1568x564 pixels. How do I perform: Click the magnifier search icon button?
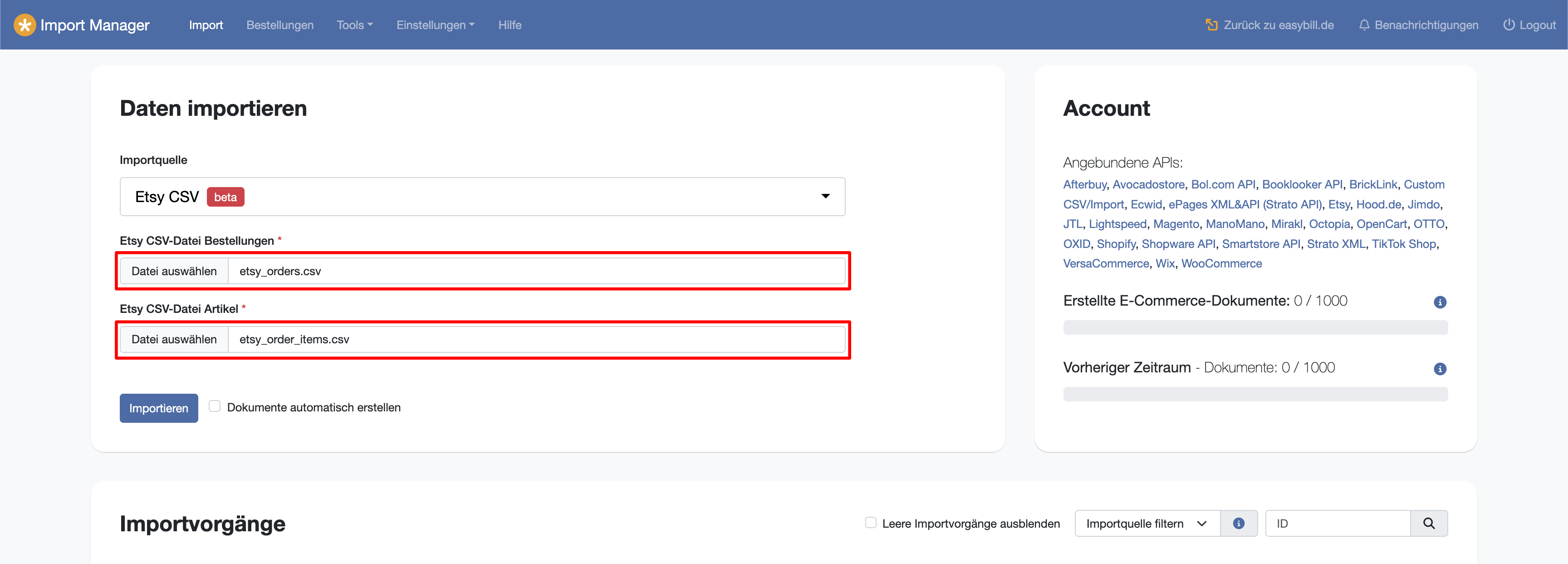click(1429, 524)
